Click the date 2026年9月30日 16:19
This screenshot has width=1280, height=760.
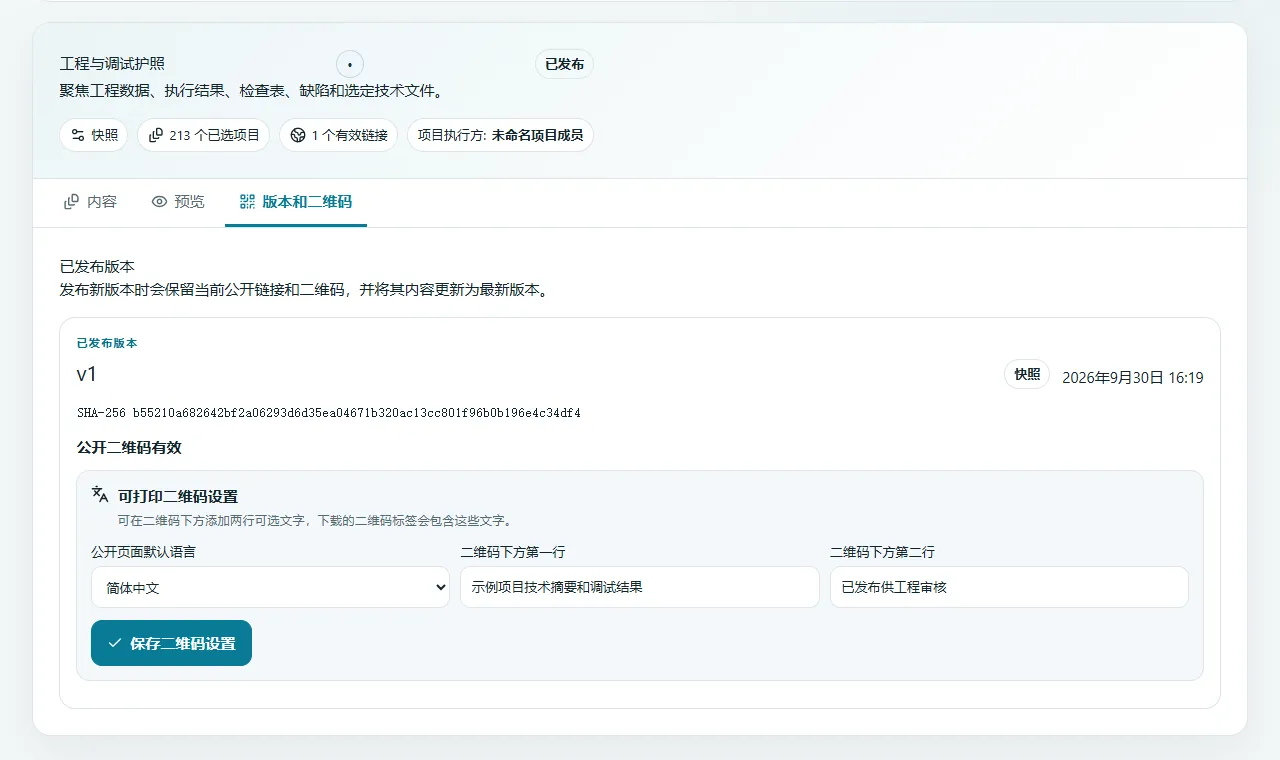point(1133,378)
